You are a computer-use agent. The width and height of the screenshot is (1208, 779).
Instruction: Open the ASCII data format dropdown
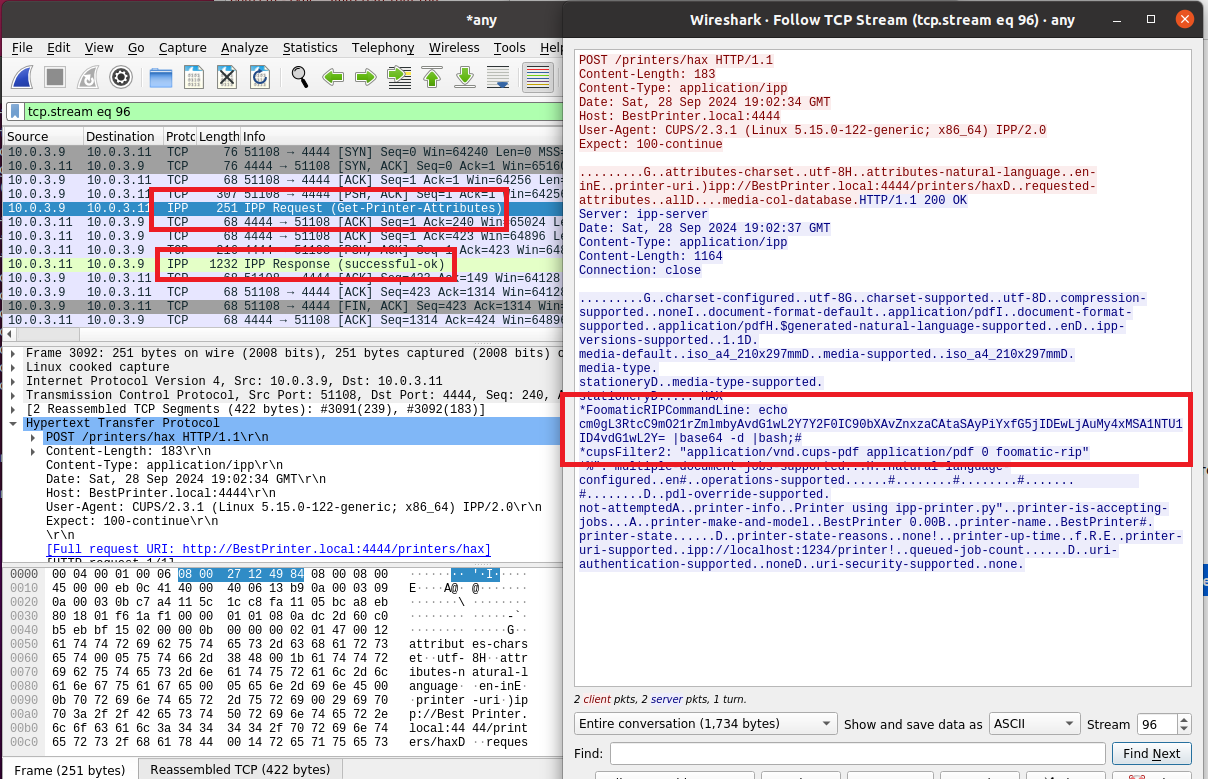1034,723
